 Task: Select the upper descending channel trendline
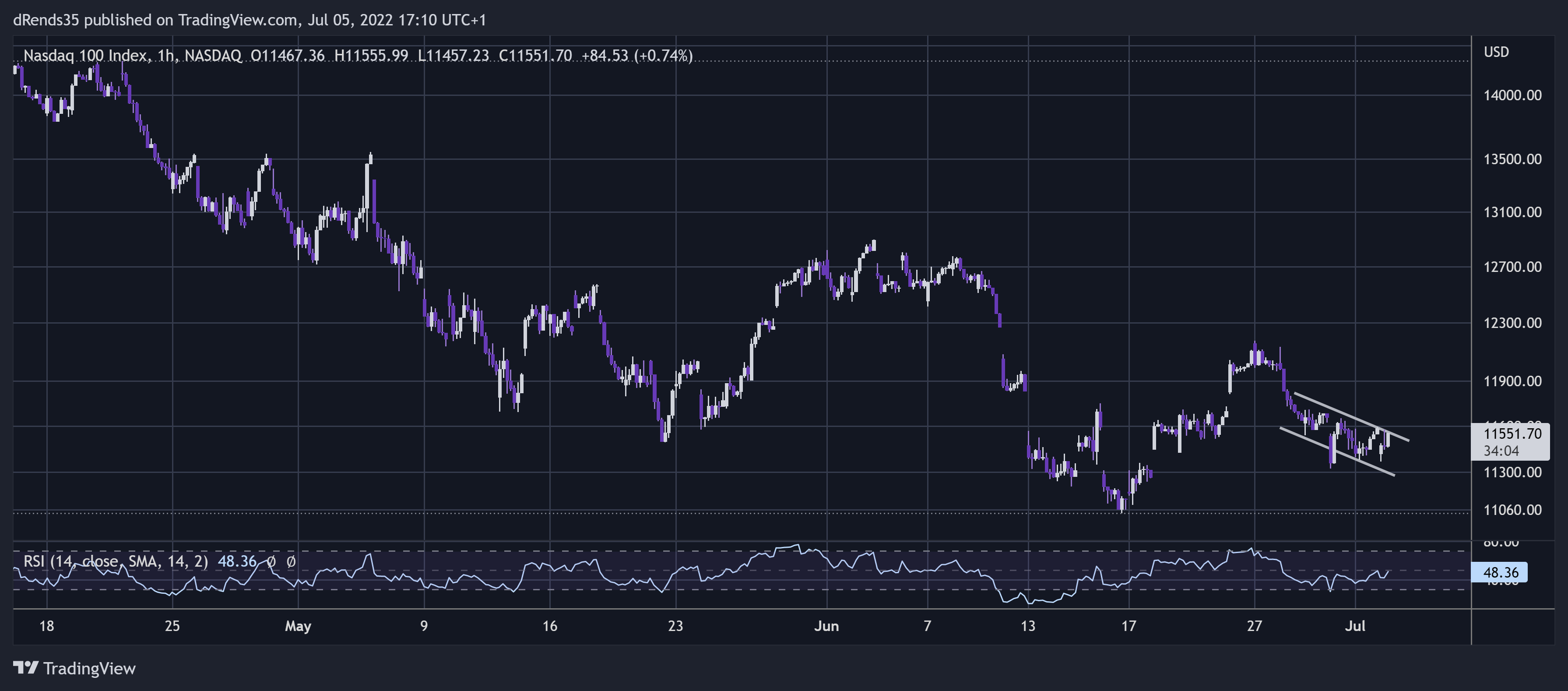(1351, 417)
